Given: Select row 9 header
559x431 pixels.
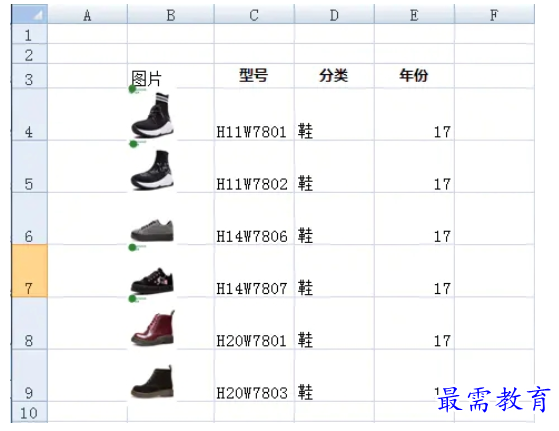Looking at the screenshot, I should coord(30,375).
